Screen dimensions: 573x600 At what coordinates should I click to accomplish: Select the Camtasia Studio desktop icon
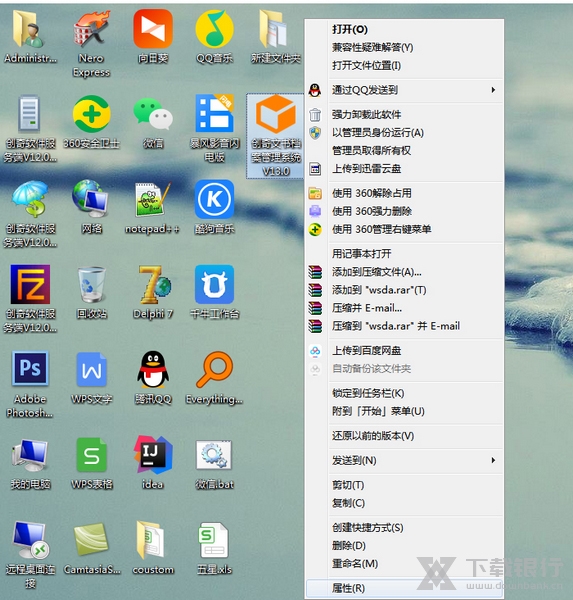point(91,548)
